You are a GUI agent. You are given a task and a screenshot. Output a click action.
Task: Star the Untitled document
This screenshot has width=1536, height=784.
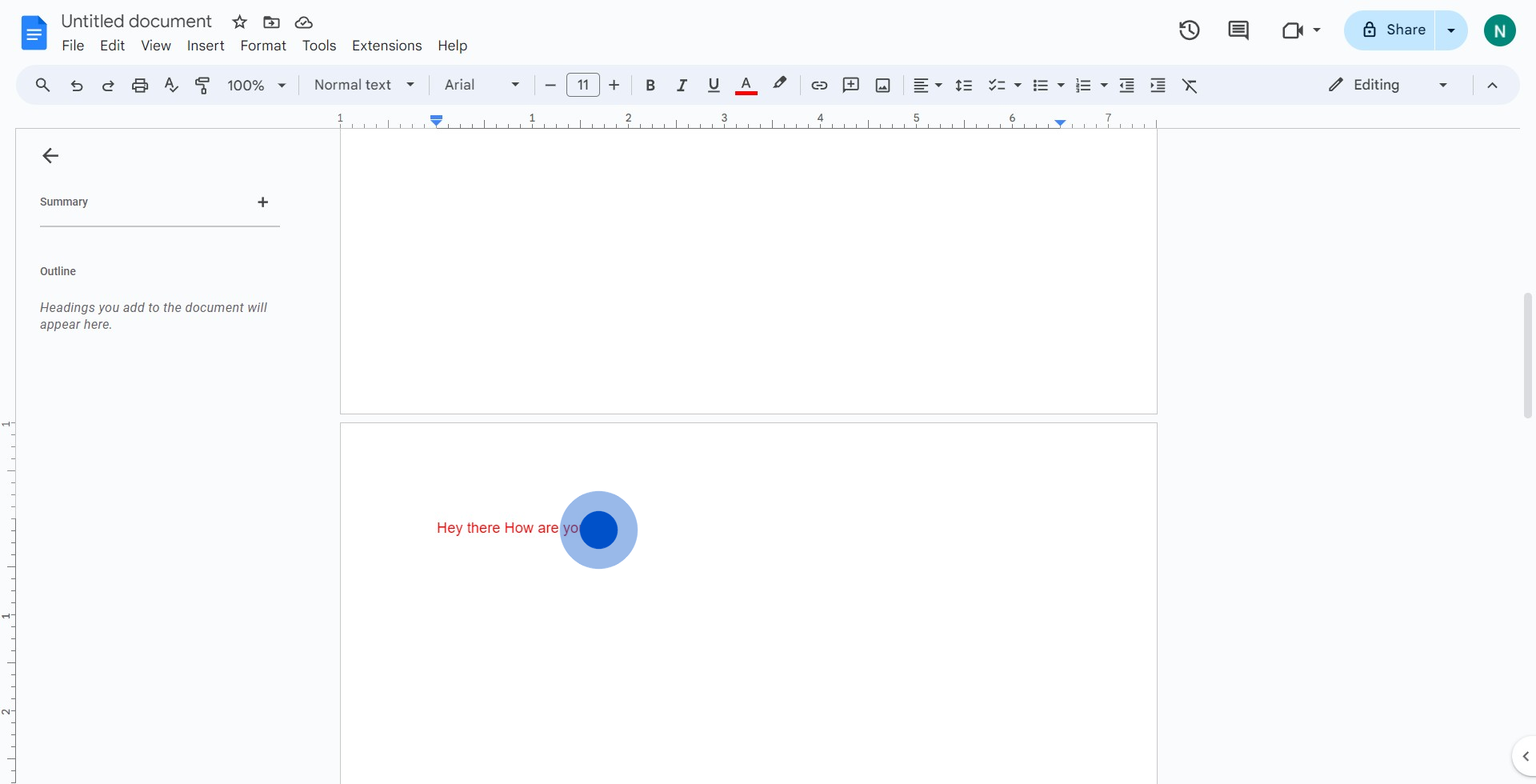pos(239,22)
